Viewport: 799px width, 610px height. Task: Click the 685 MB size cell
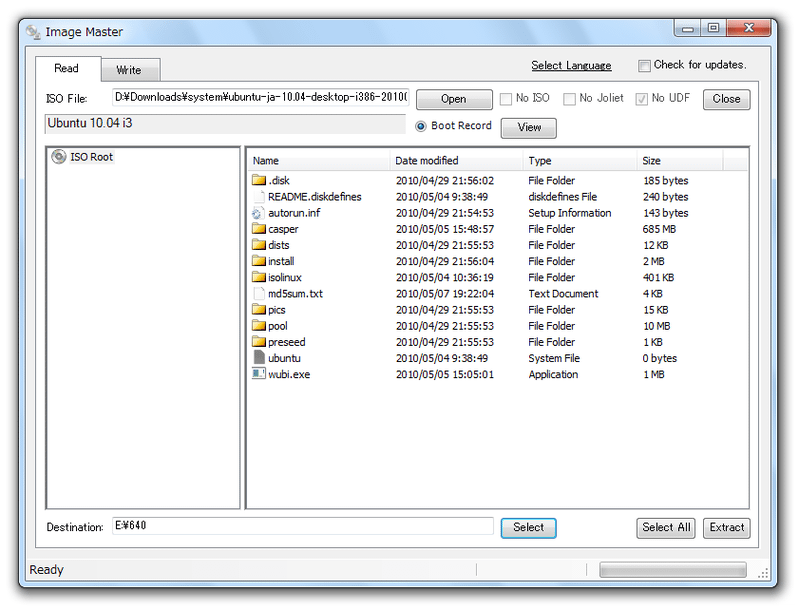pos(659,229)
